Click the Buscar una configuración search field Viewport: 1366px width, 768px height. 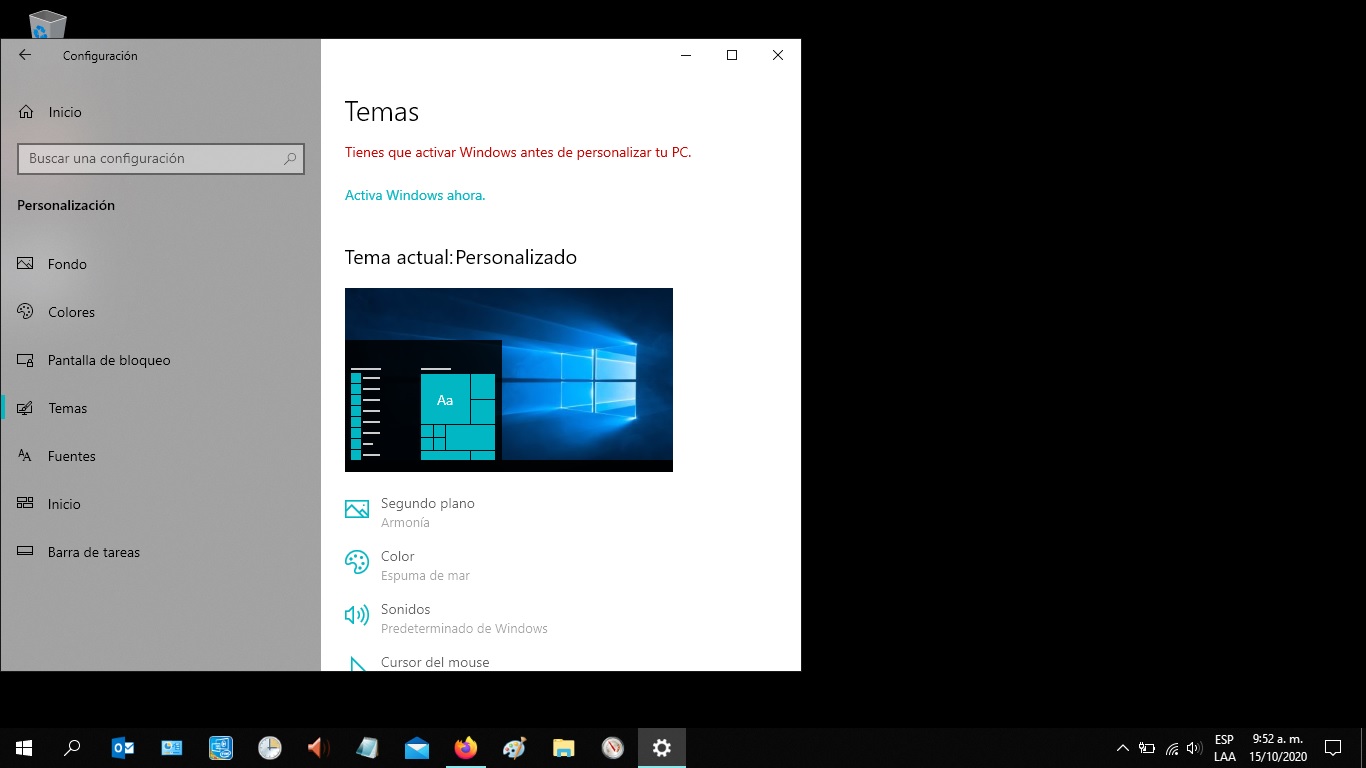click(160, 158)
